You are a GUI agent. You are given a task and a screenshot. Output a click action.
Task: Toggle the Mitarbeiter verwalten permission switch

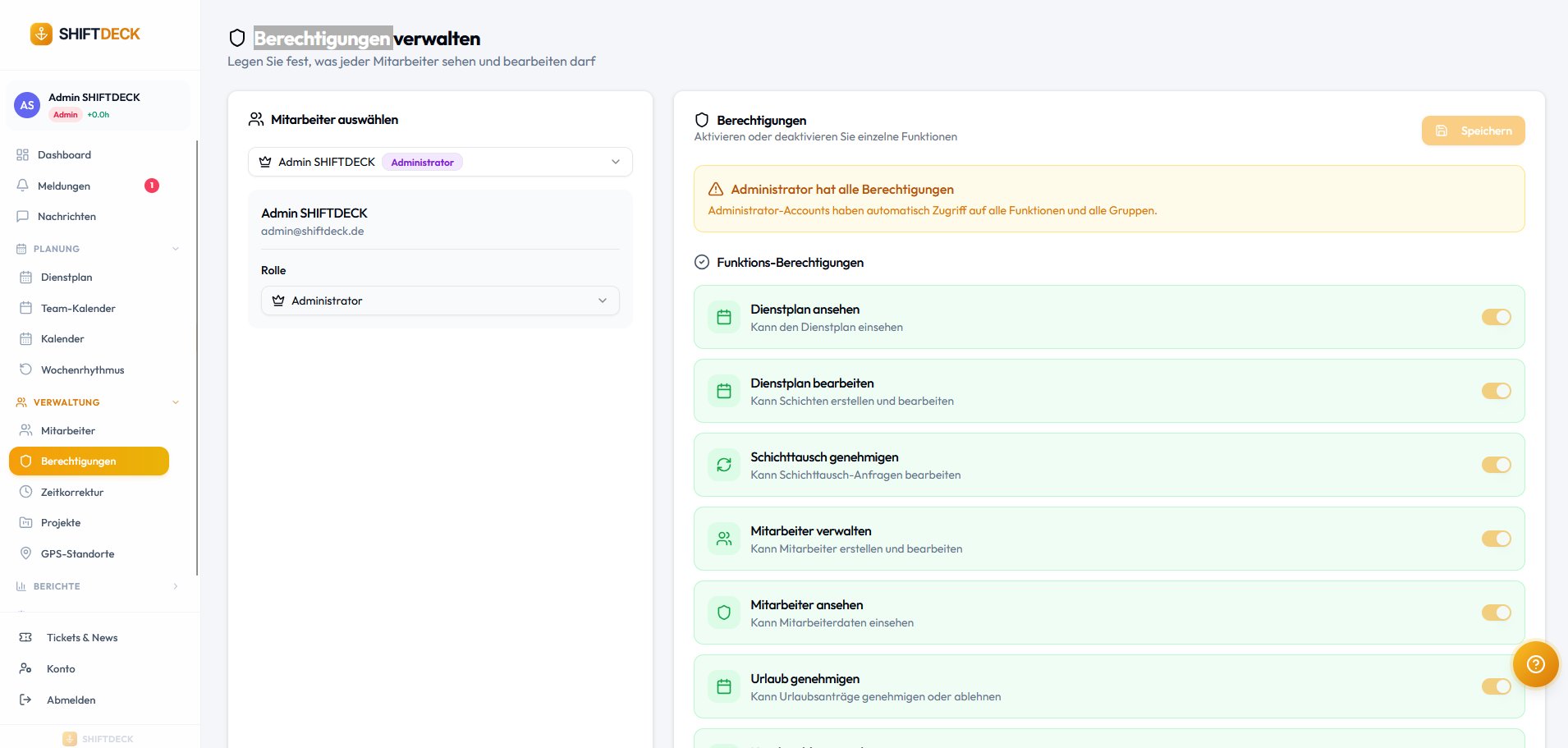coord(1496,539)
